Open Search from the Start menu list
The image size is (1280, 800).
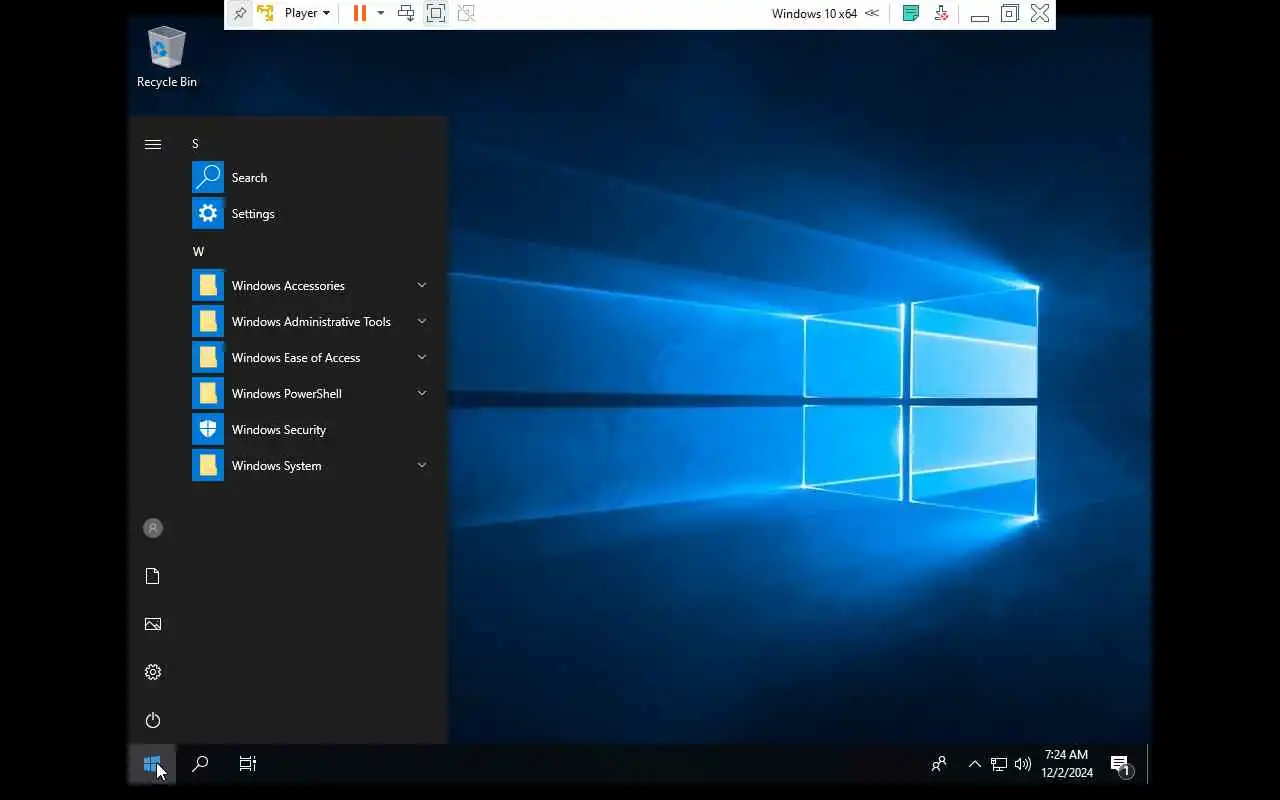[x=312, y=178]
